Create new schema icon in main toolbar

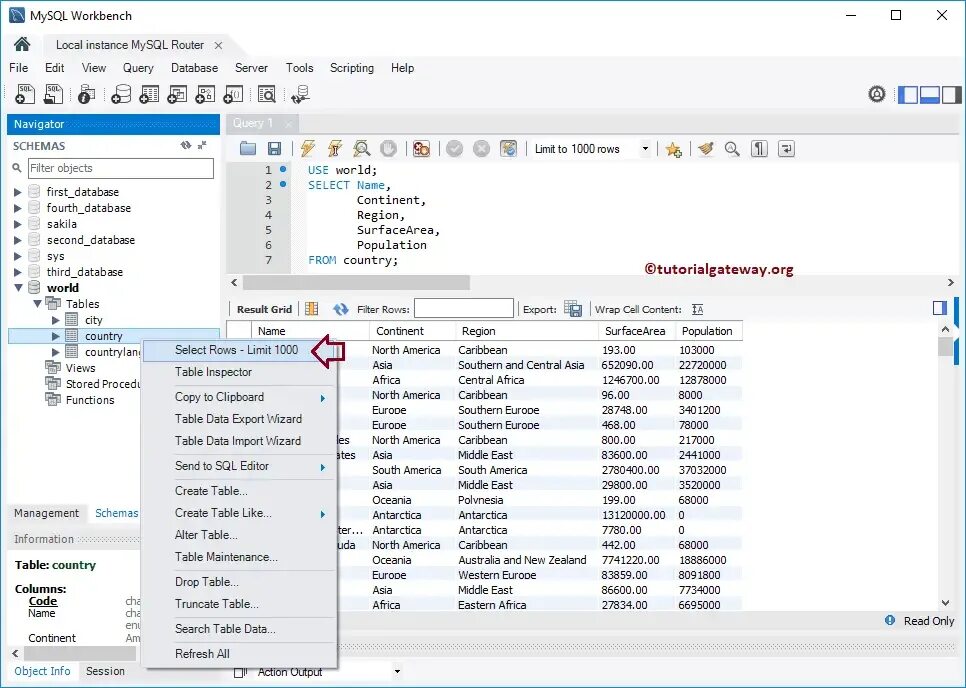pos(121,94)
